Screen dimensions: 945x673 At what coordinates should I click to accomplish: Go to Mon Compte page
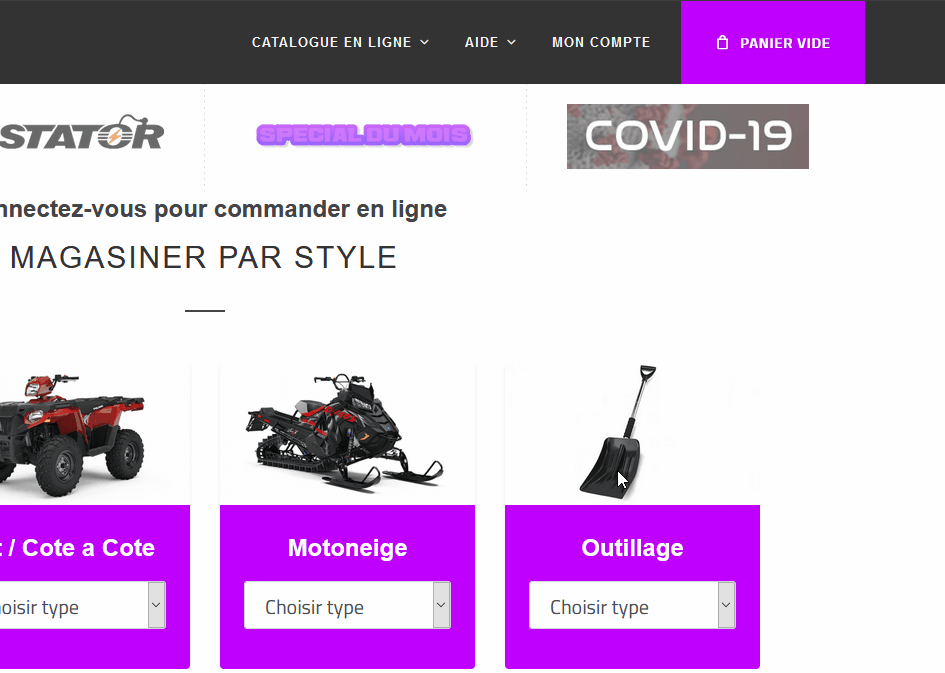(x=601, y=42)
